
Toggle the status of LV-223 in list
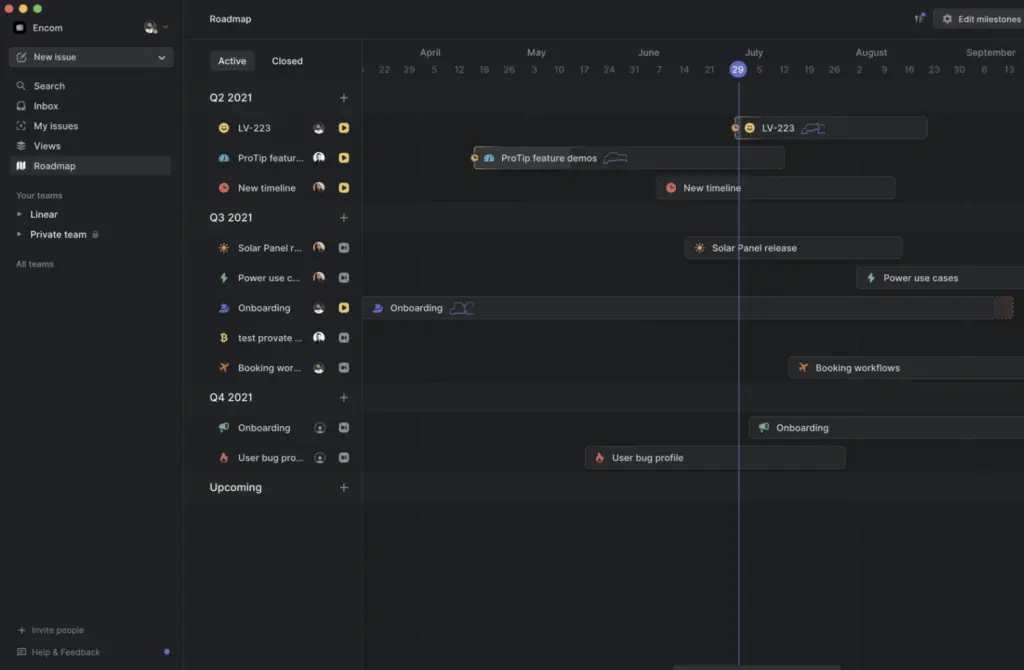tap(344, 128)
